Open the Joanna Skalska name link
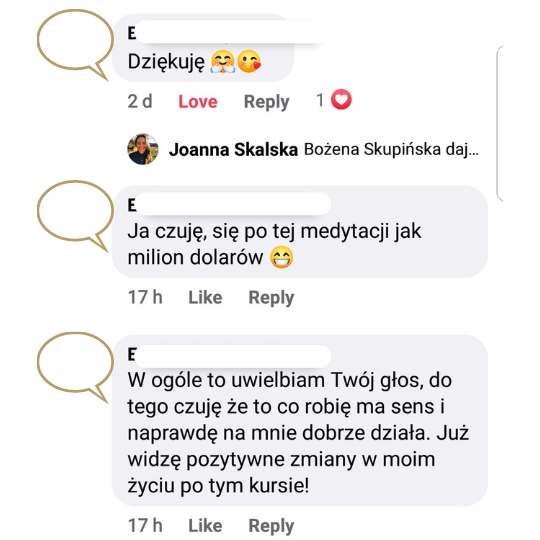The height and width of the screenshot is (540, 540). [233, 150]
